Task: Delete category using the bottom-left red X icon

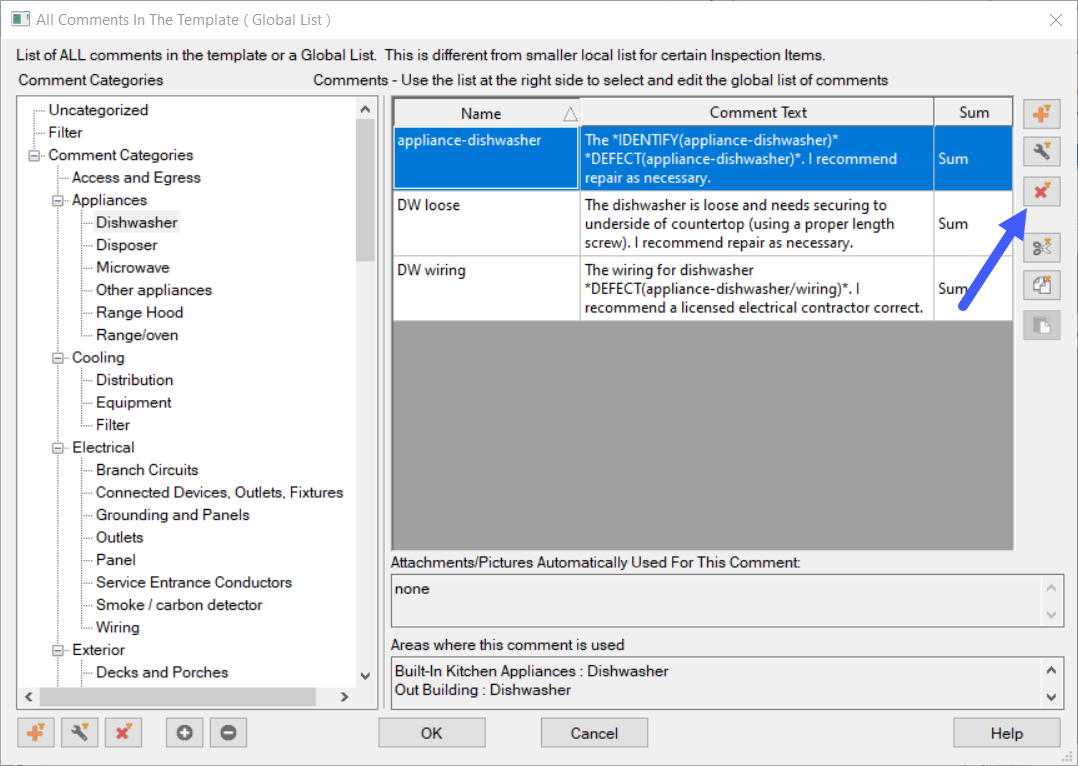Action: [x=123, y=733]
